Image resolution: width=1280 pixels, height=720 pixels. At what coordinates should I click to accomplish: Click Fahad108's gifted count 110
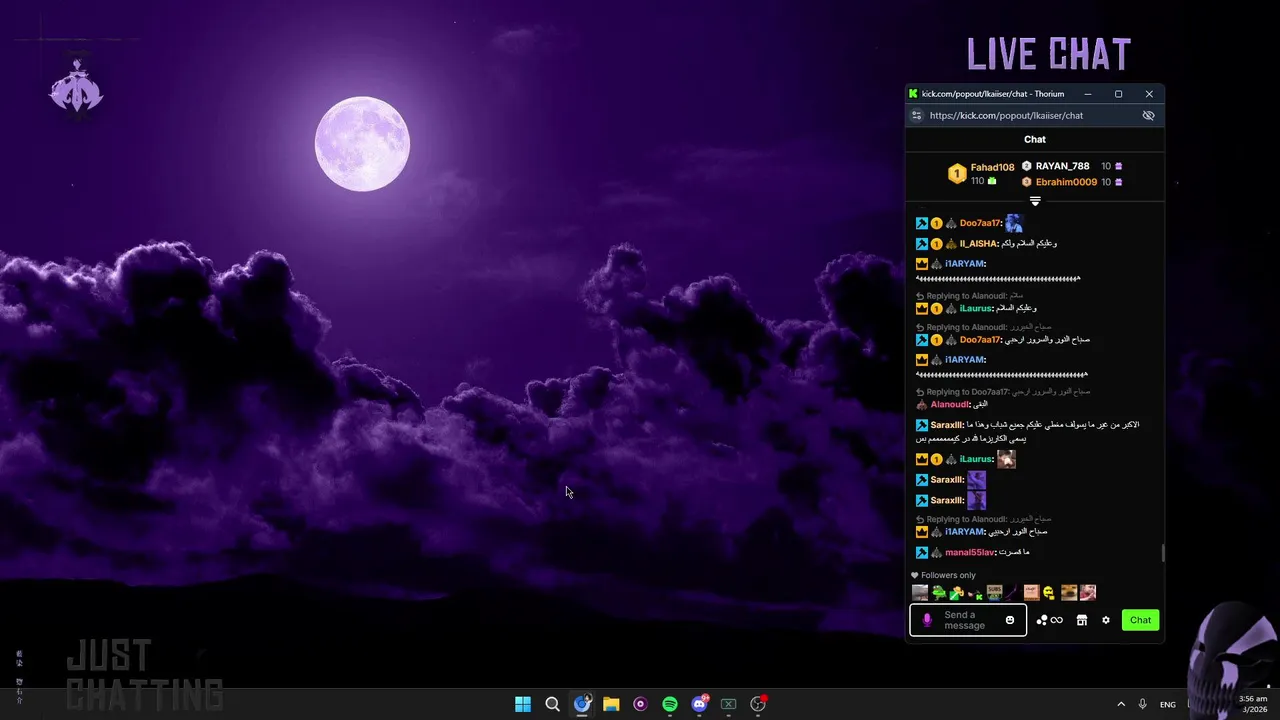(977, 181)
